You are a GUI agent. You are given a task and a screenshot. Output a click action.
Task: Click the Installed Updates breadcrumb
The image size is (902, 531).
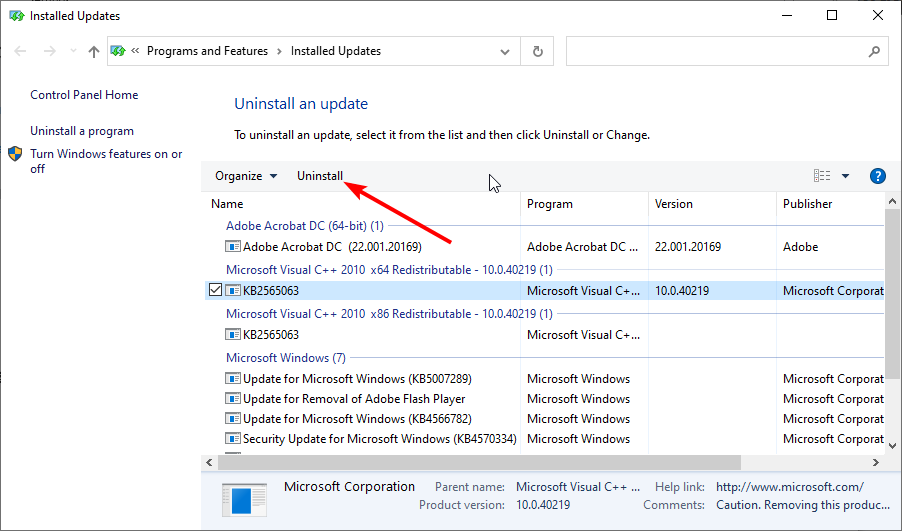pos(335,51)
